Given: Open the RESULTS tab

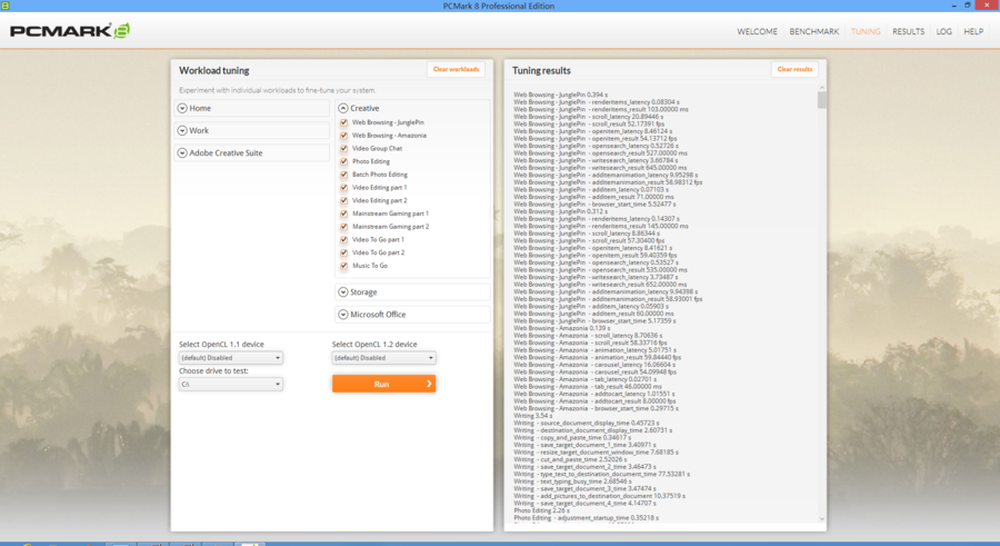Looking at the screenshot, I should [x=908, y=31].
